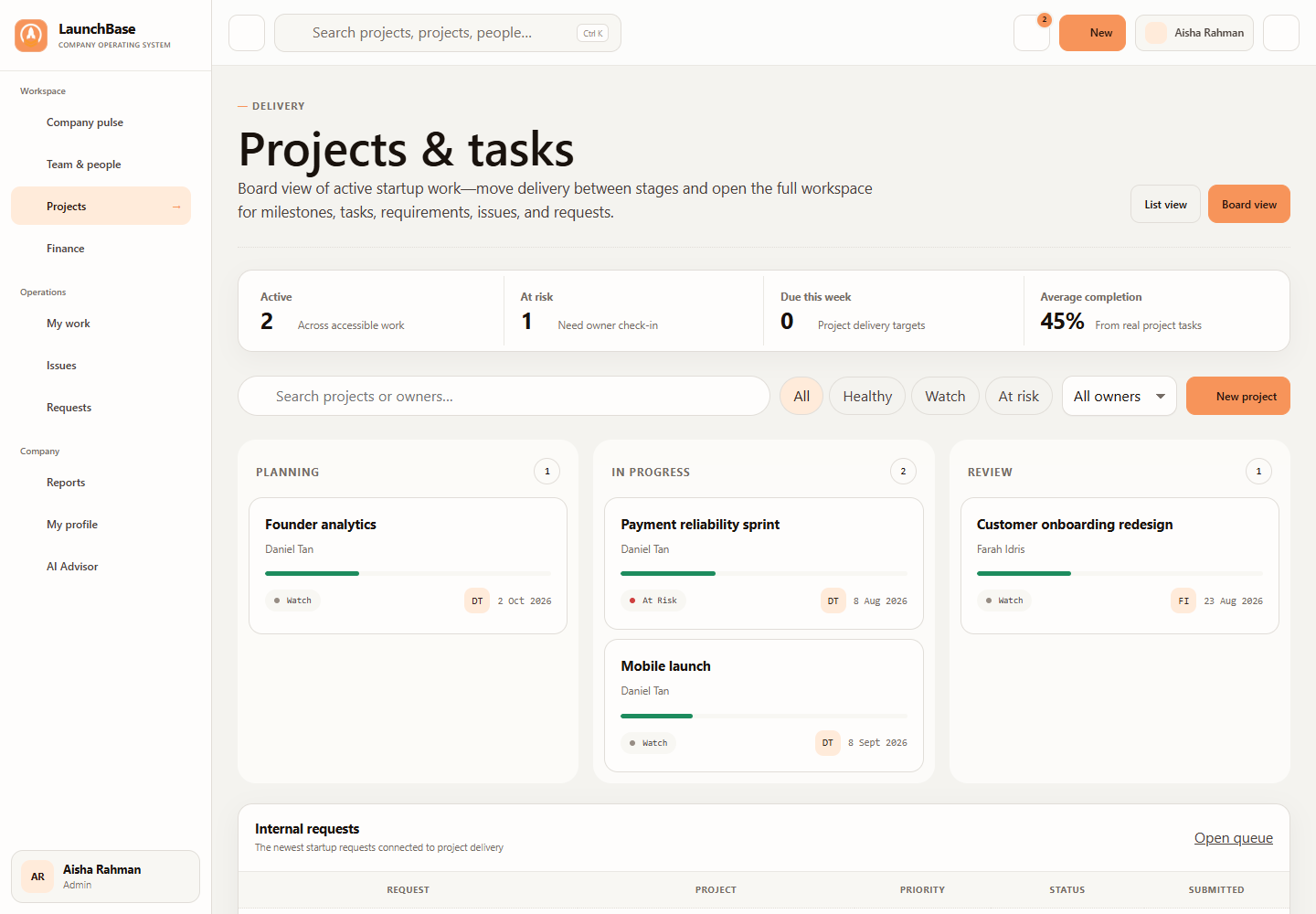Click the Aisha Rahman Admin card in sidebar
This screenshot has width=1316, height=914.
click(x=105, y=877)
